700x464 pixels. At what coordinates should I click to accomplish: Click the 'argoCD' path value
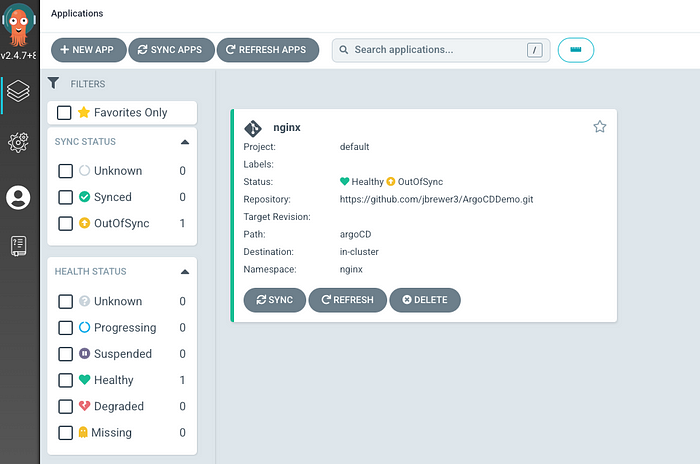355,234
